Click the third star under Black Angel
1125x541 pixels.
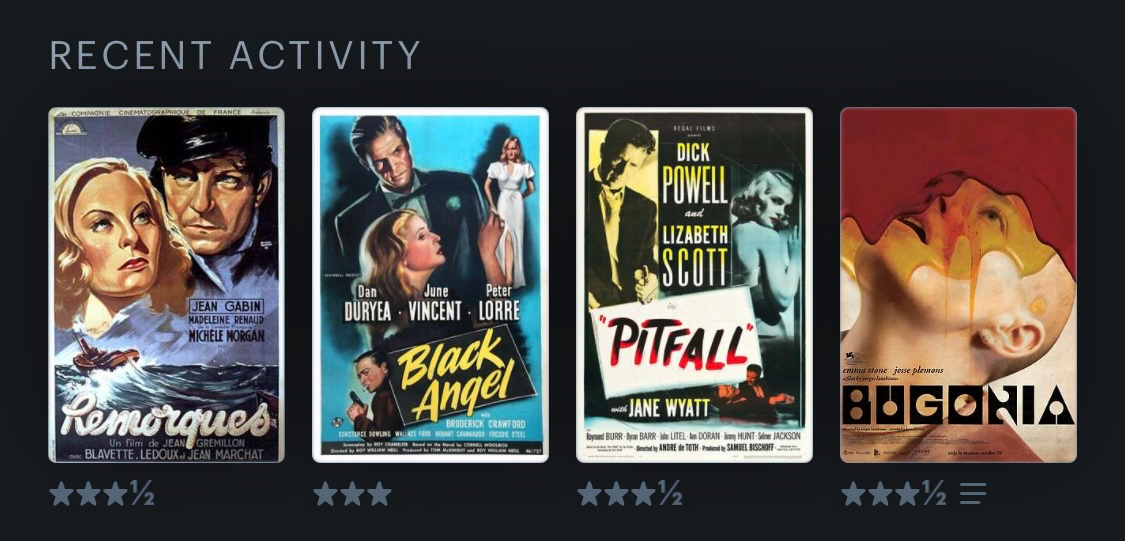(x=380, y=494)
